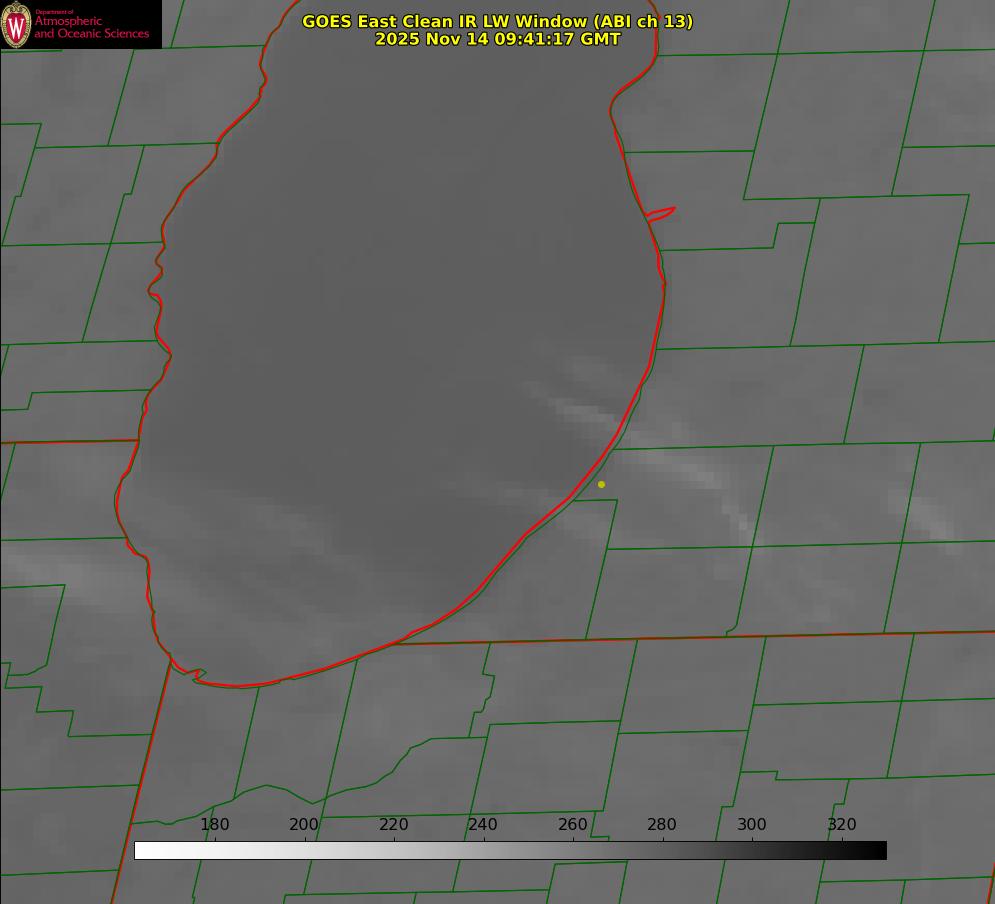Click the mid-gray center of the colorbar
Viewport: 995px width, 904px height.
pyautogui.click(x=510, y=850)
